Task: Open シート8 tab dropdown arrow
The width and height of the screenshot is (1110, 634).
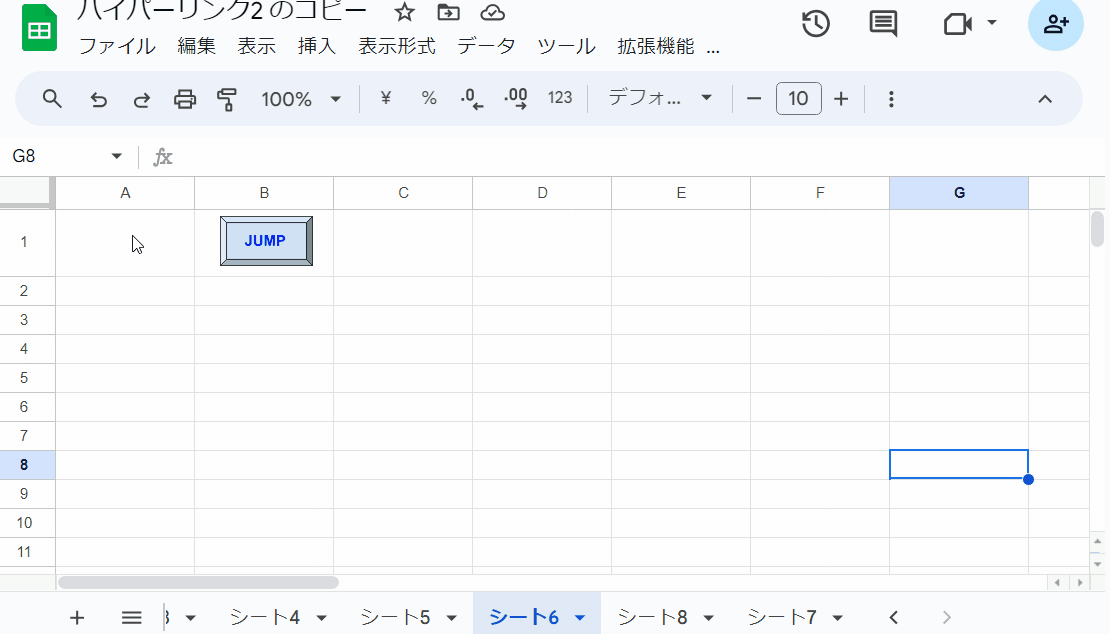Action: 709,618
